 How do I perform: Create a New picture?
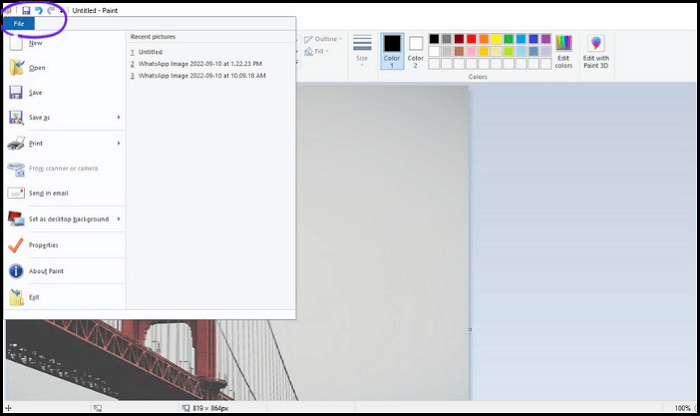[35, 43]
